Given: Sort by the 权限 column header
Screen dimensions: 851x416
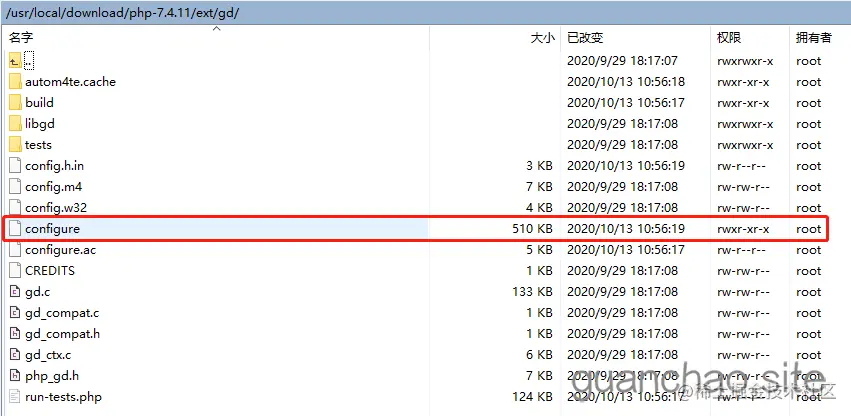Looking at the screenshot, I should tap(729, 37).
